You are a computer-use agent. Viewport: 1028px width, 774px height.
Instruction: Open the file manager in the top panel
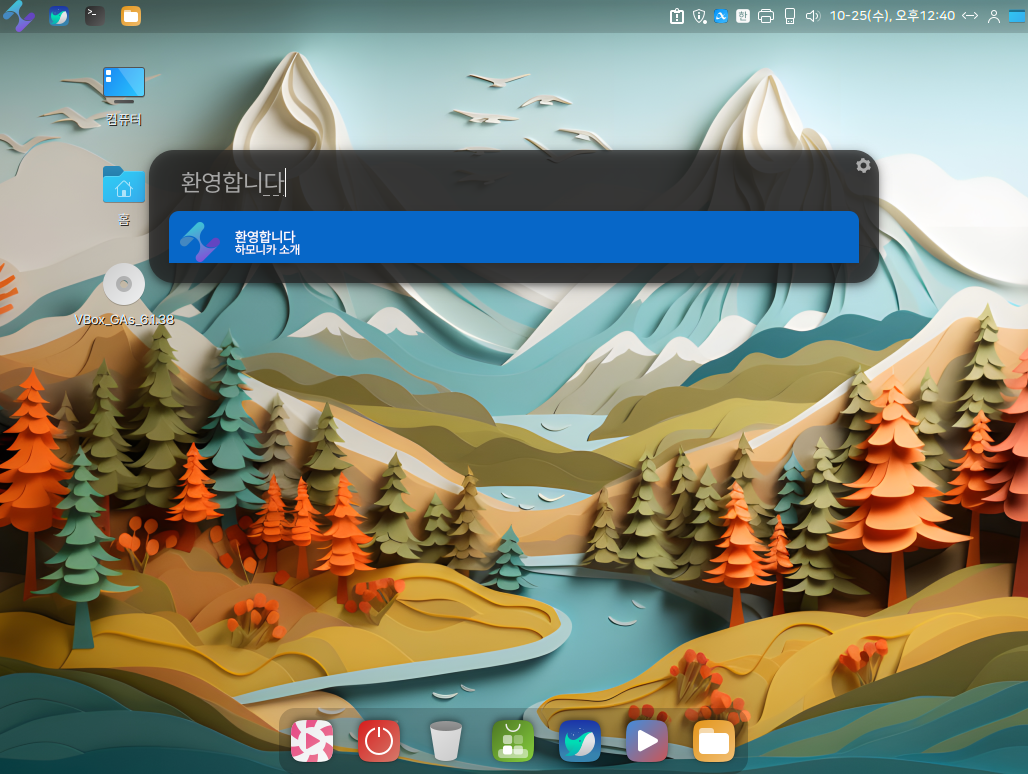[x=131, y=15]
